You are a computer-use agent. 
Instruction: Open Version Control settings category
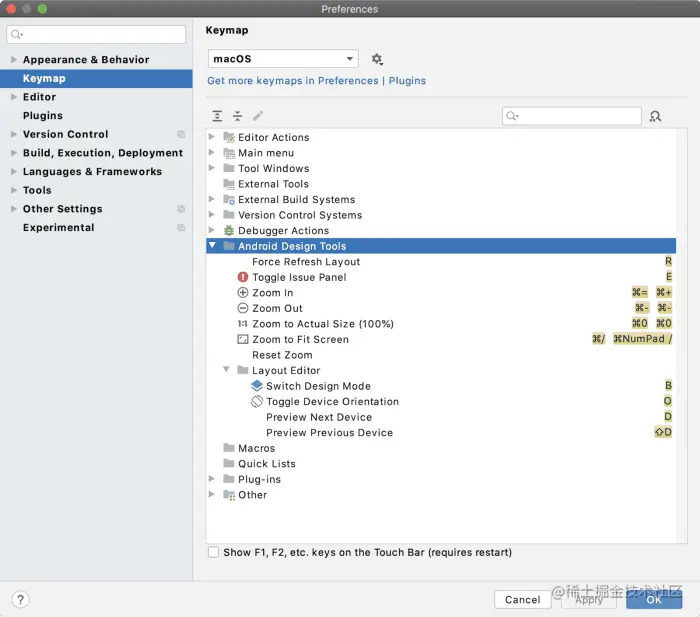(x=66, y=134)
